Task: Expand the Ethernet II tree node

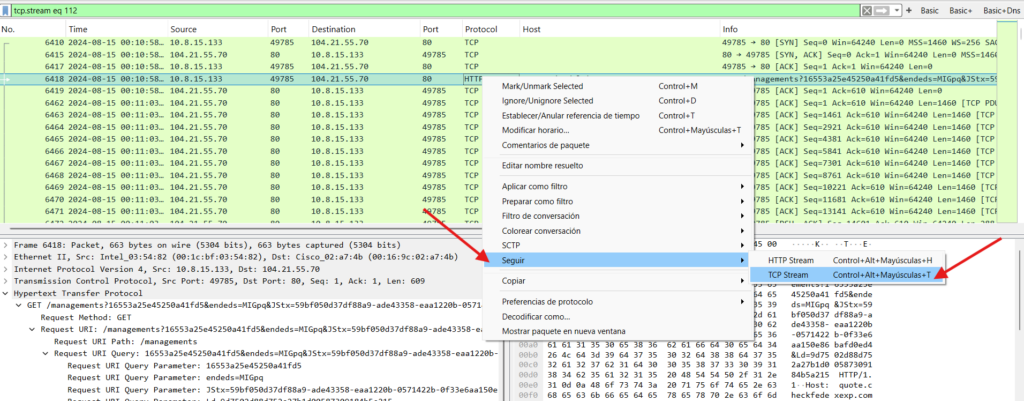Action: tap(6, 256)
